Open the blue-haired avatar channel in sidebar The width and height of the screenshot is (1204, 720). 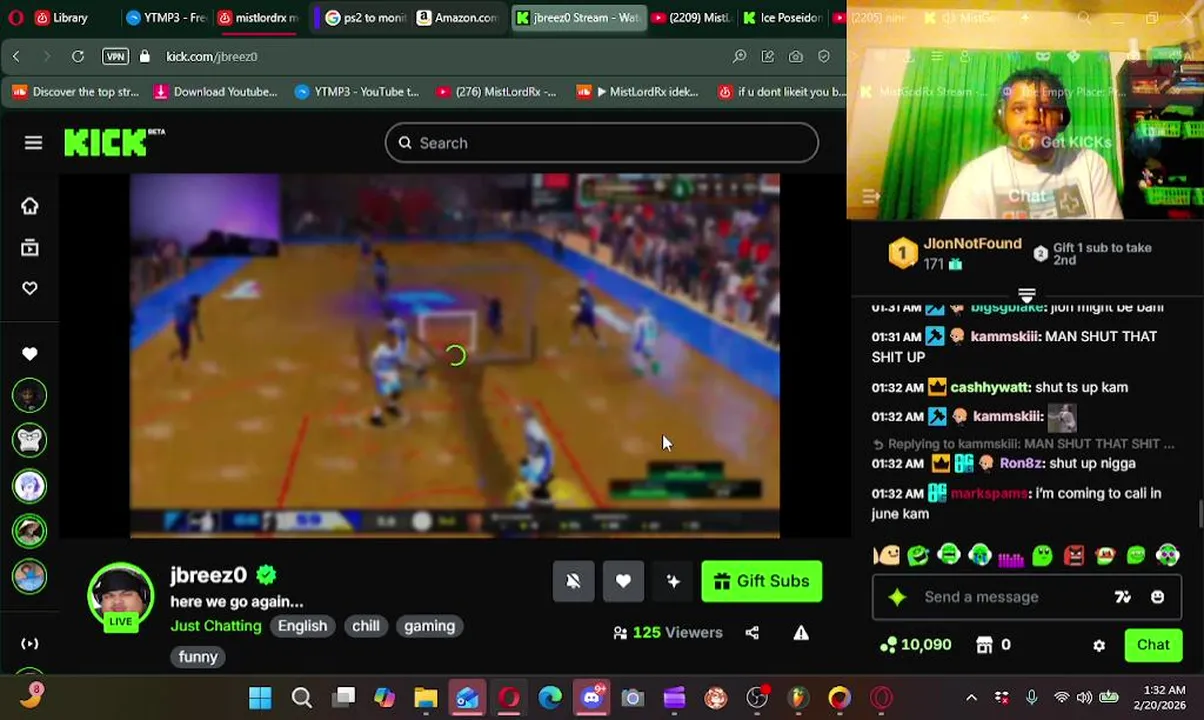(30, 485)
